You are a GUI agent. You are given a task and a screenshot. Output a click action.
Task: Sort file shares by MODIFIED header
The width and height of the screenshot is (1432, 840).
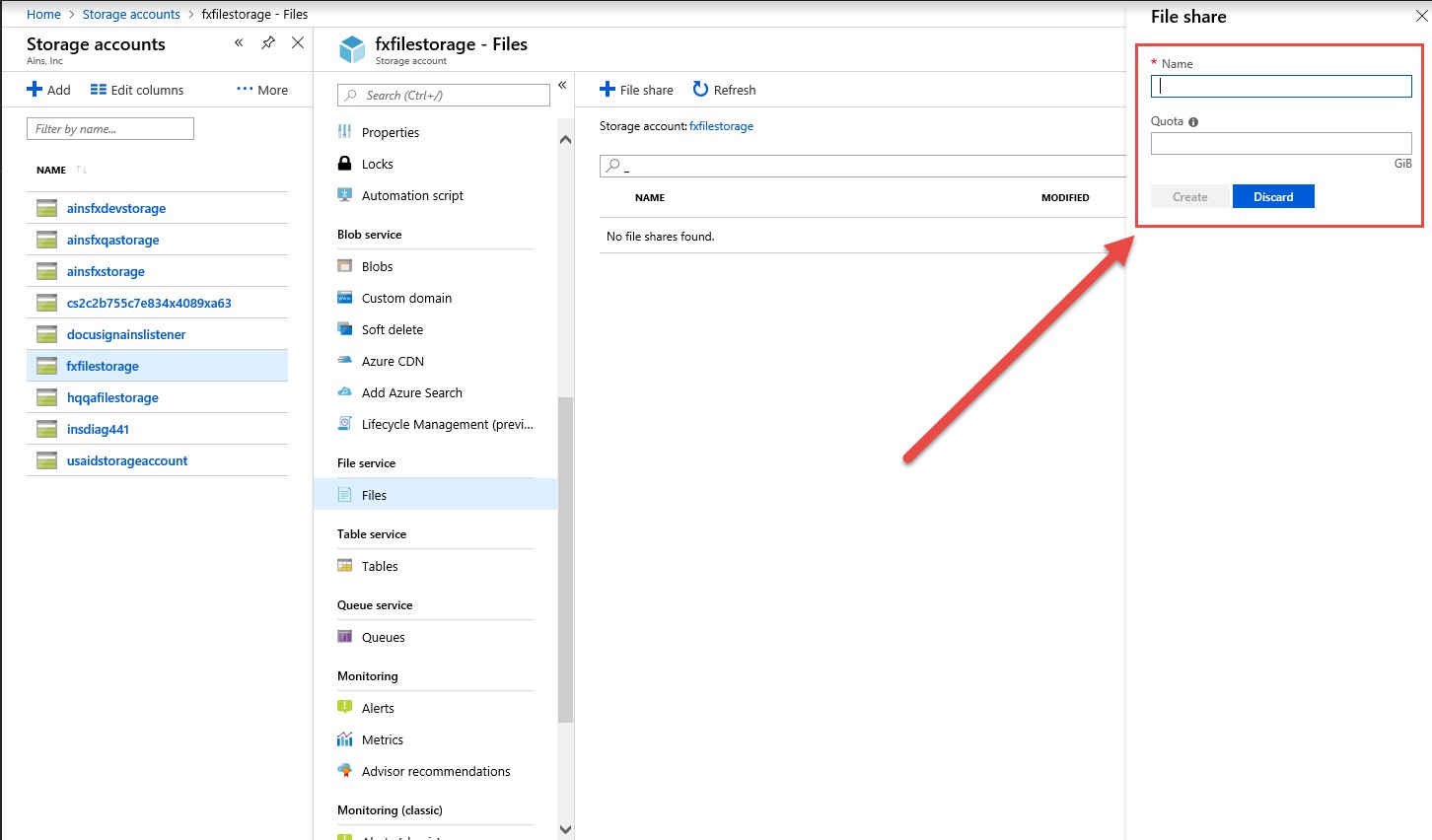pos(1065,197)
